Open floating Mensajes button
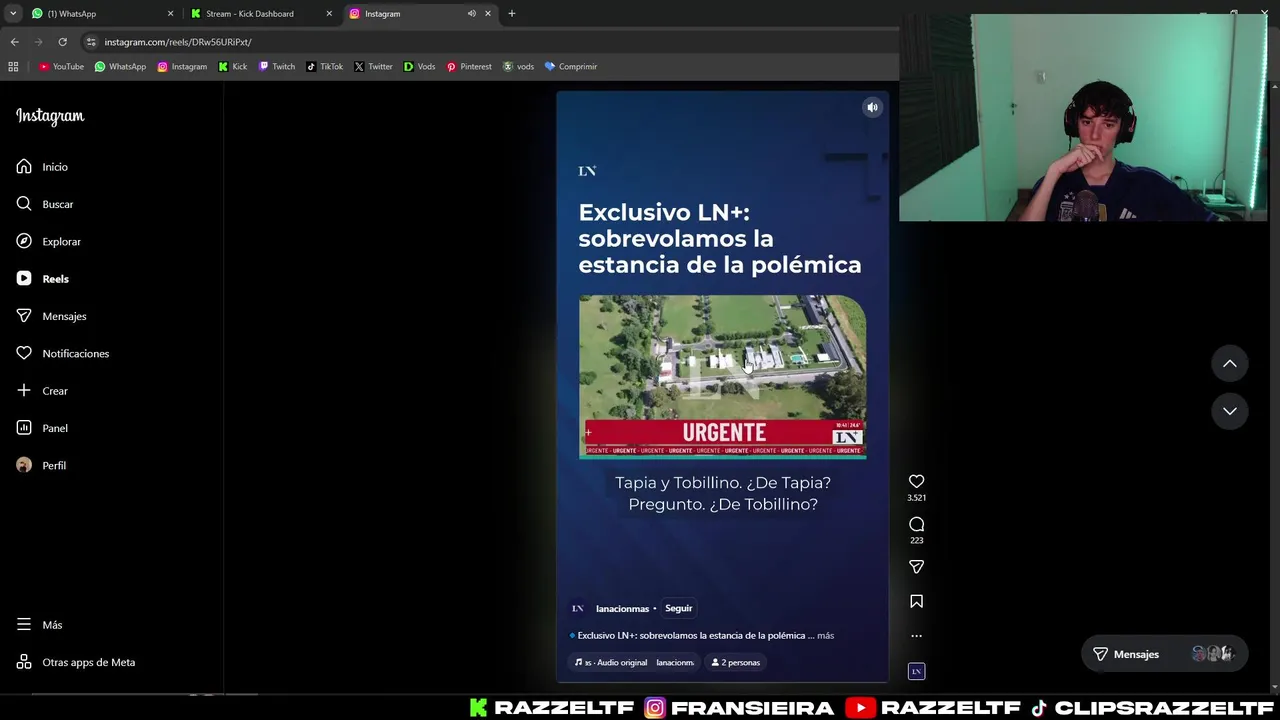The height and width of the screenshot is (720, 1280). point(1164,654)
